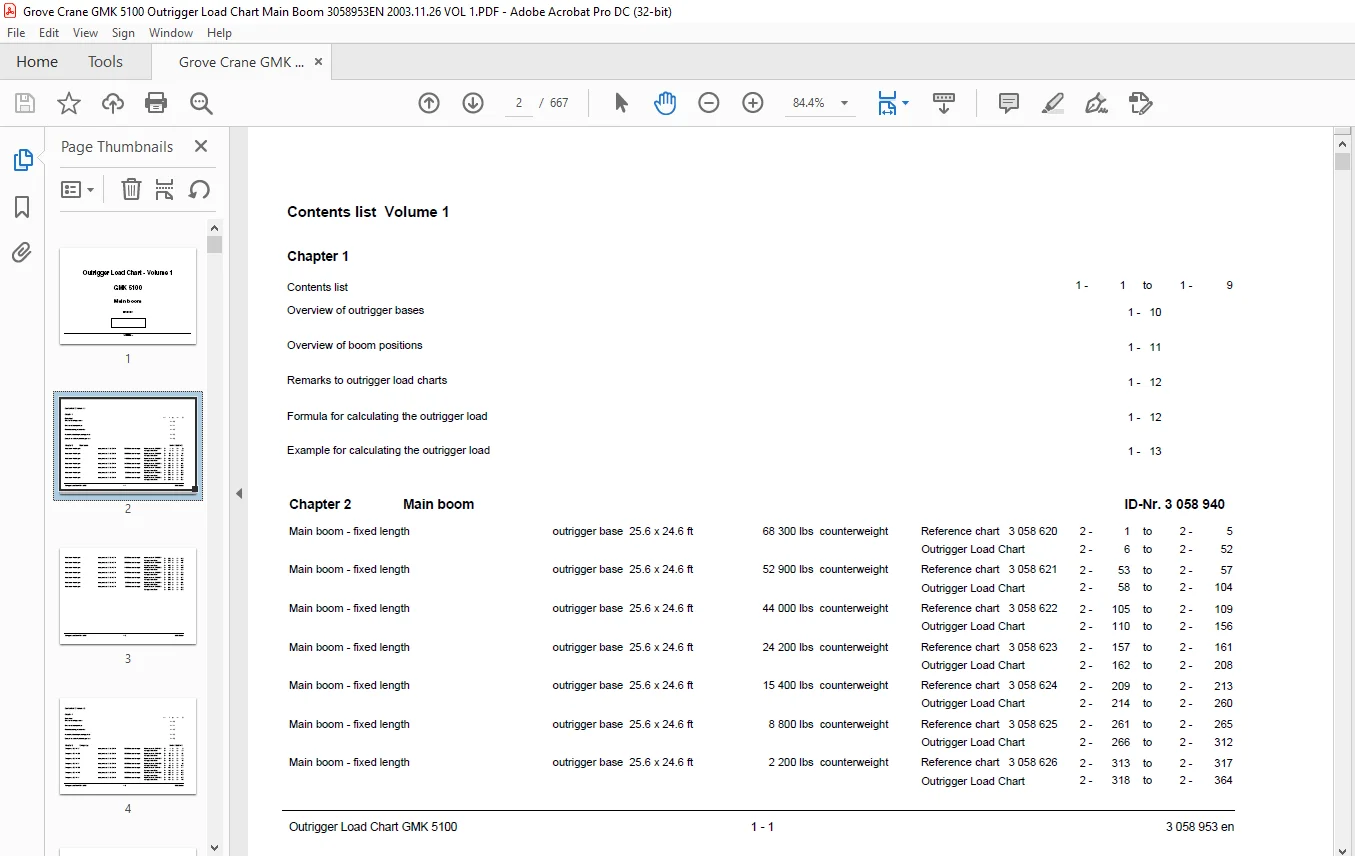Open the Find text magnifier tool

(x=201, y=103)
